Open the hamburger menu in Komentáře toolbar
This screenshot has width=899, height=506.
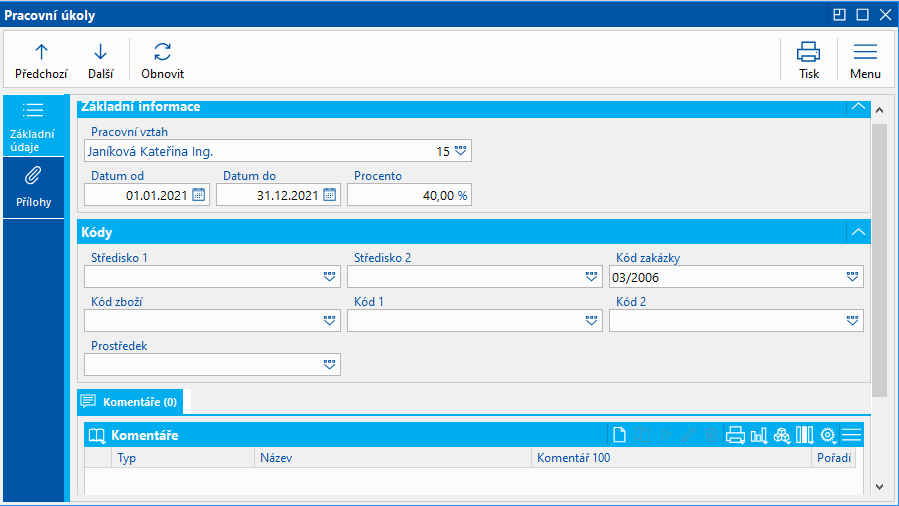pyautogui.click(x=851, y=435)
